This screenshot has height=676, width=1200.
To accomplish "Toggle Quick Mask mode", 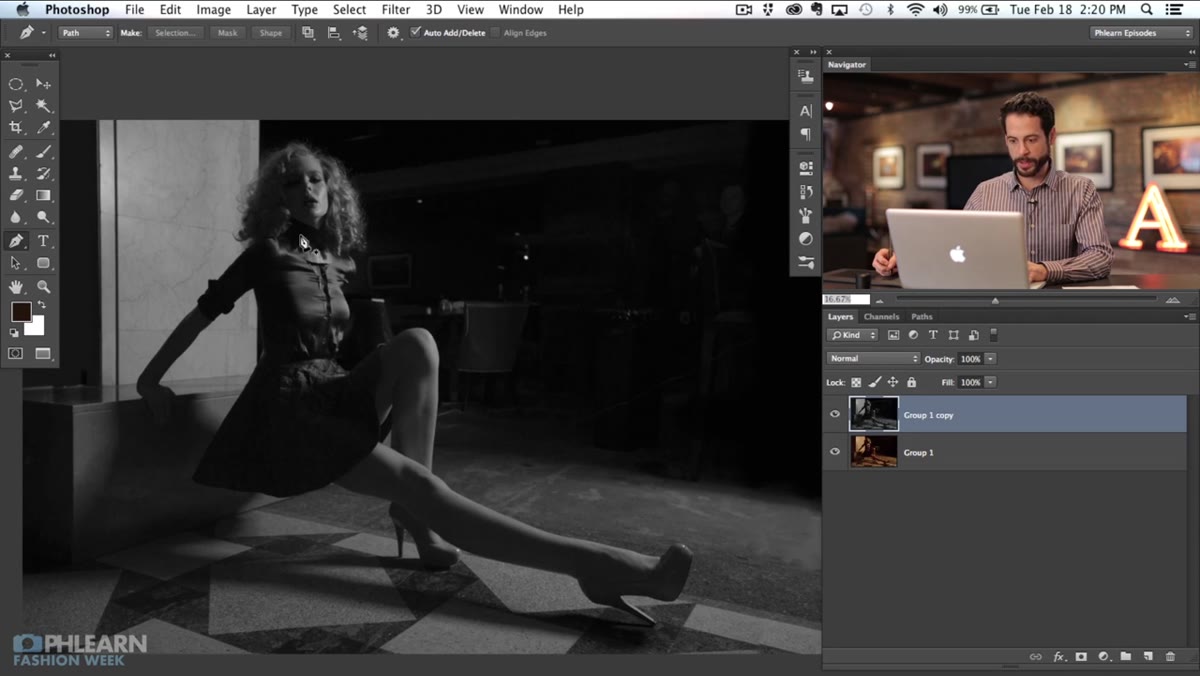I will (x=16, y=353).
